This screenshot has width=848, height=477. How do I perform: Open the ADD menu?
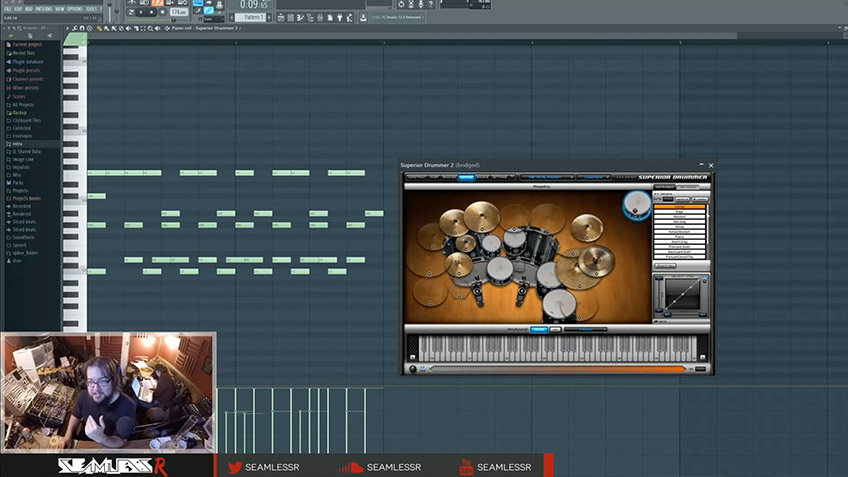pos(29,9)
